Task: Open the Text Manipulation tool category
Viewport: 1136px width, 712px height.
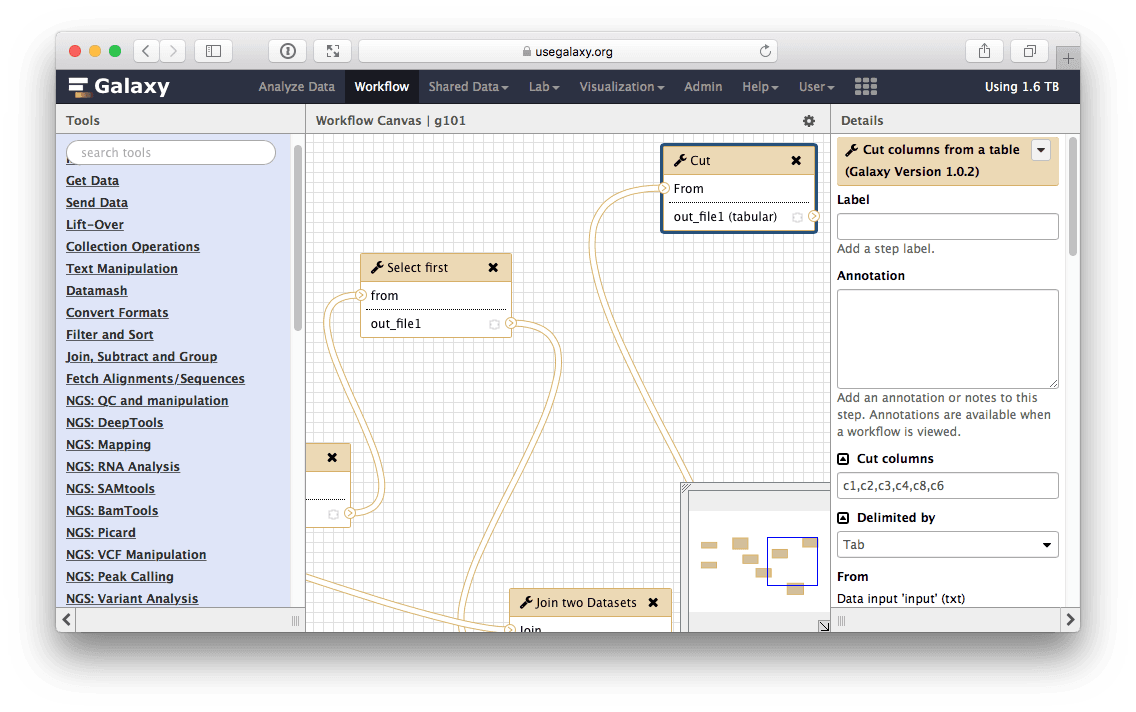Action: (x=121, y=268)
